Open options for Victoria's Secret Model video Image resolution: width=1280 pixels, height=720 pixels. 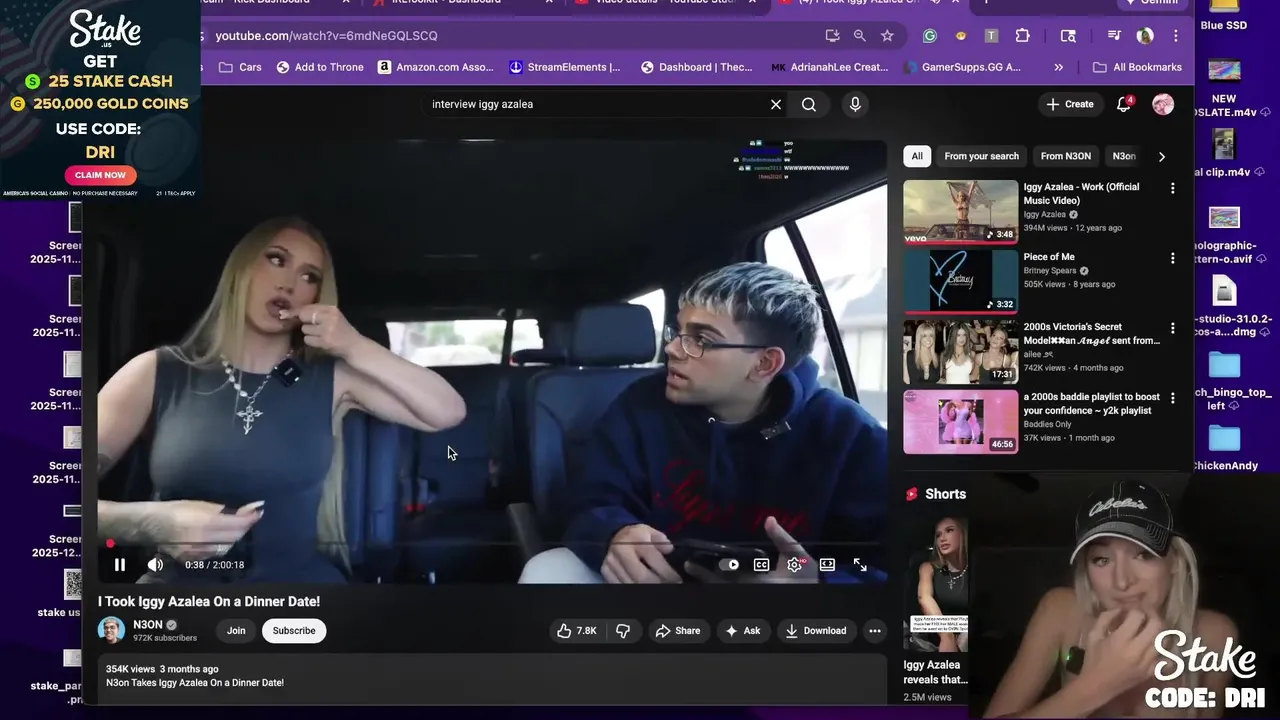click(1173, 328)
